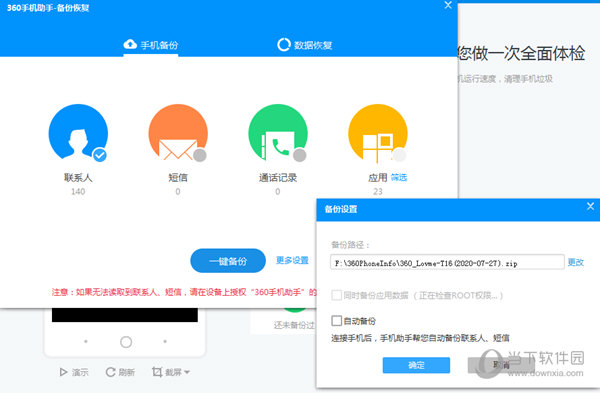This screenshot has height=393, width=600.
Task: Uncheck the 联系人 blue checkmark badge
Action: pos(100,155)
